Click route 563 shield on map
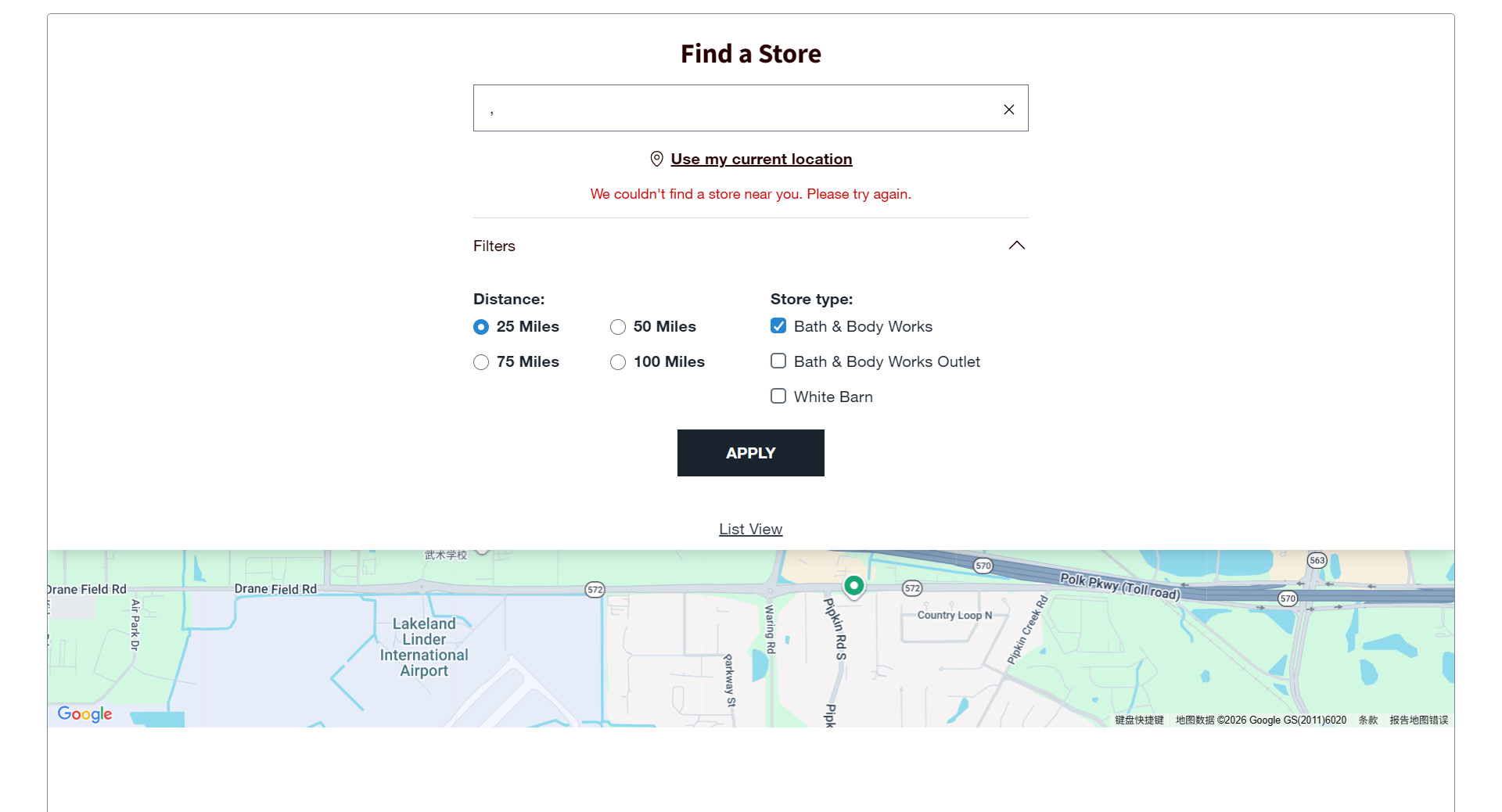Image resolution: width=1502 pixels, height=812 pixels. [x=1317, y=560]
